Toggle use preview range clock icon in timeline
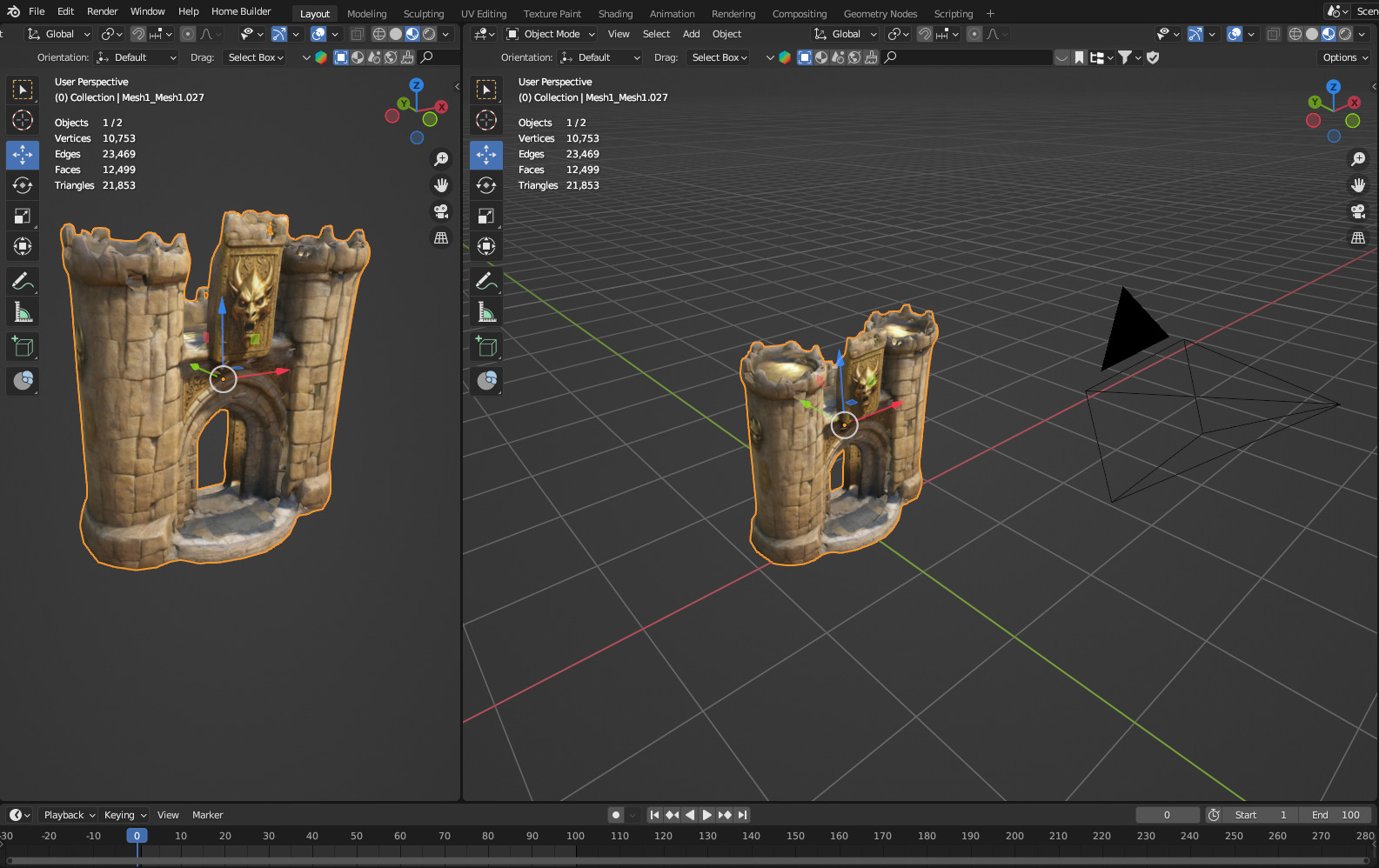Image resolution: width=1379 pixels, height=868 pixels. [1214, 815]
